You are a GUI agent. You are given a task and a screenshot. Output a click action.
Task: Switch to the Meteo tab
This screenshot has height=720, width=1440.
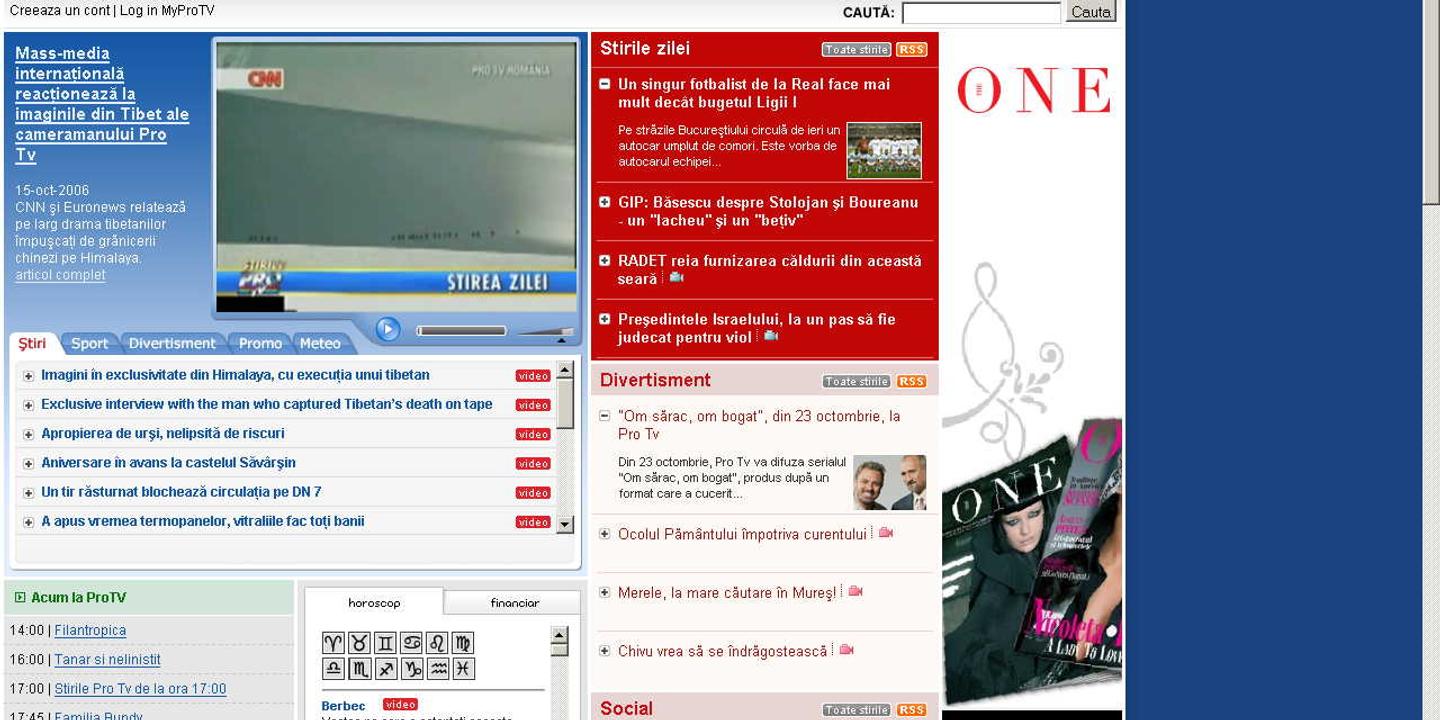320,343
